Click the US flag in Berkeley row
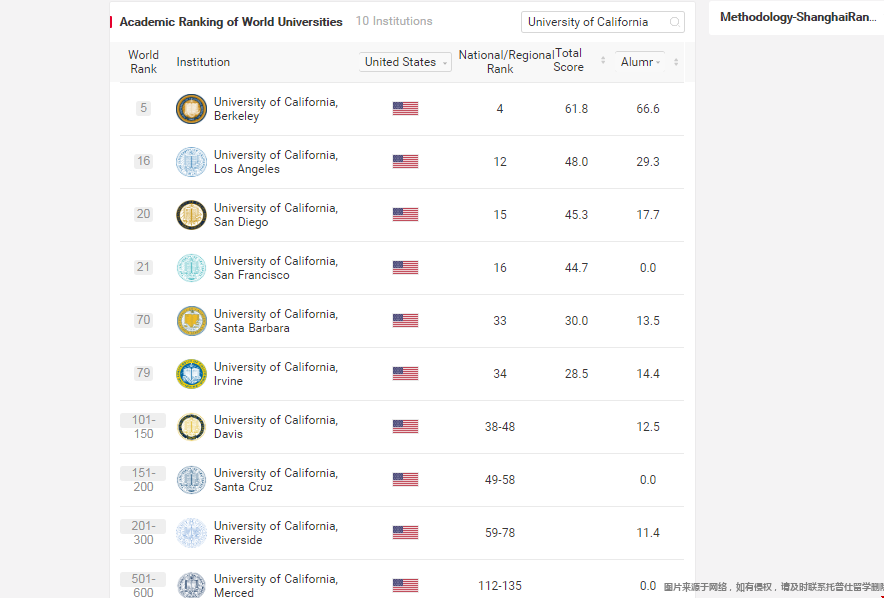 tap(405, 109)
